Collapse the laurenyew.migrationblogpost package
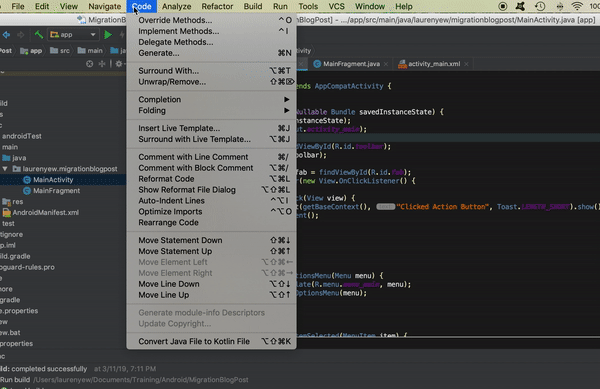The width and height of the screenshot is (600, 389). point(5,169)
